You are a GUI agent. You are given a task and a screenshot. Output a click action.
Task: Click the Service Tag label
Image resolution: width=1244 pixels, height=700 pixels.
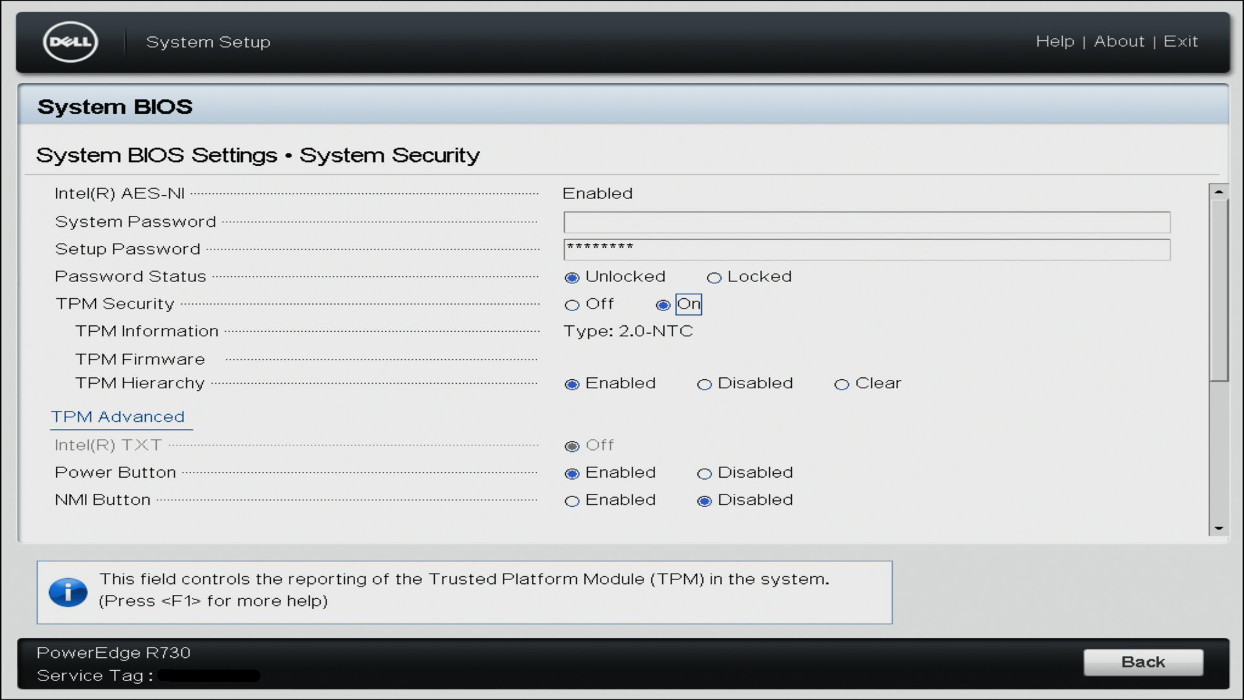click(94, 676)
